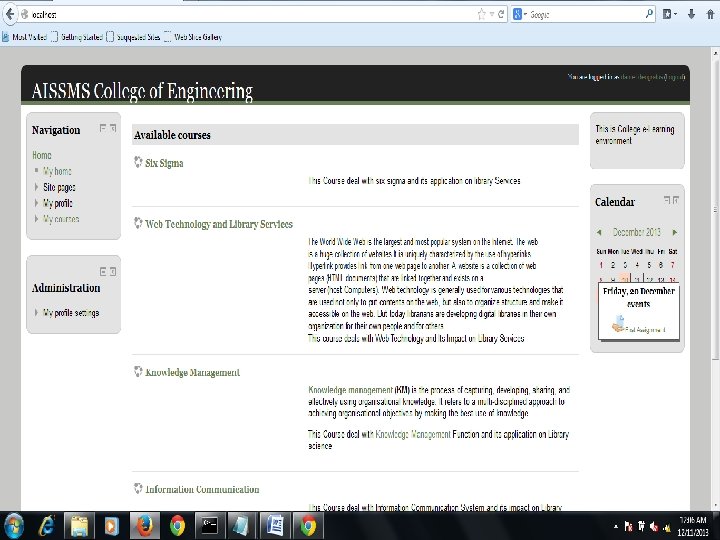Select calendar day 7
The width and height of the screenshot is (720, 540).
pos(673,265)
